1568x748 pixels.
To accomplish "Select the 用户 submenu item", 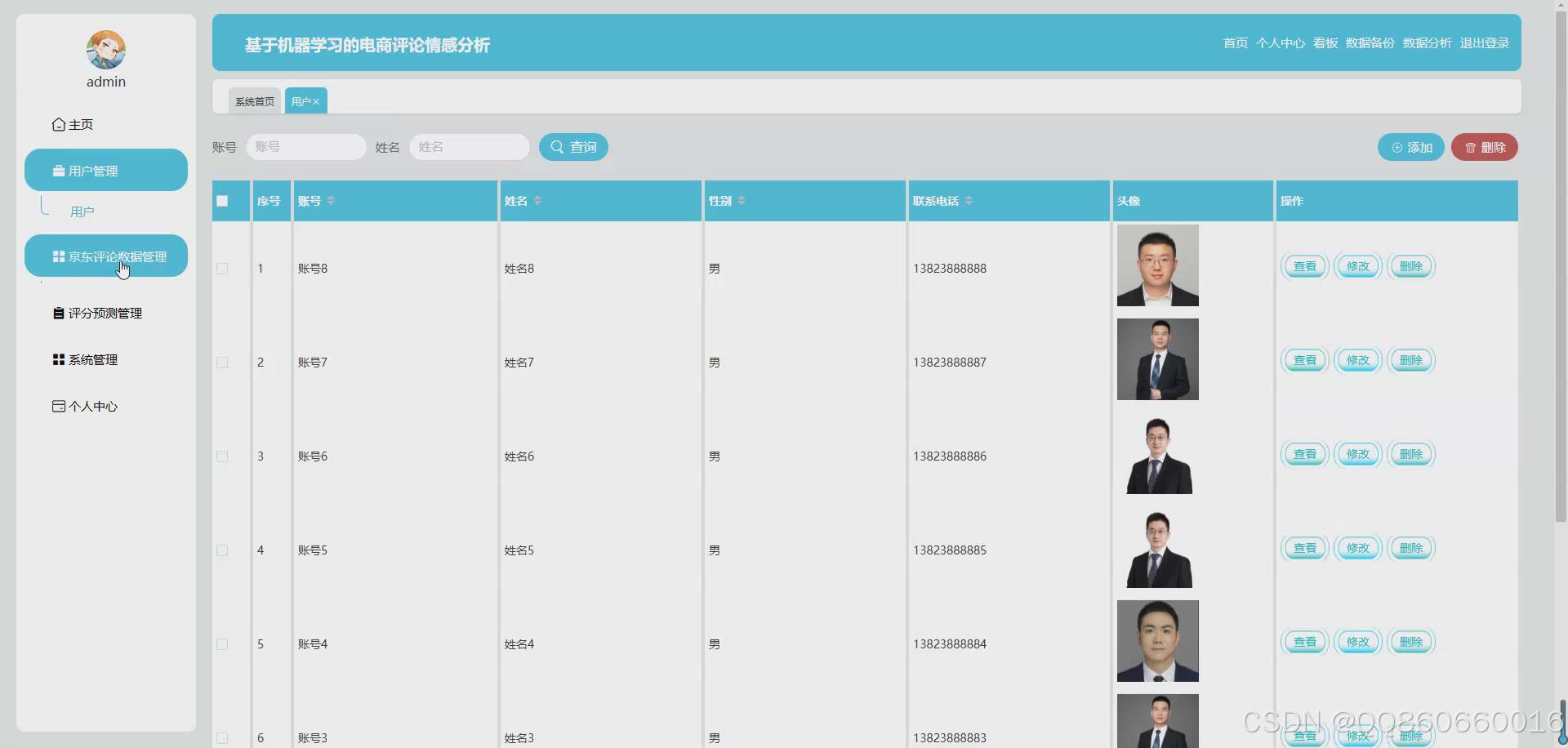I will point(82,212).
